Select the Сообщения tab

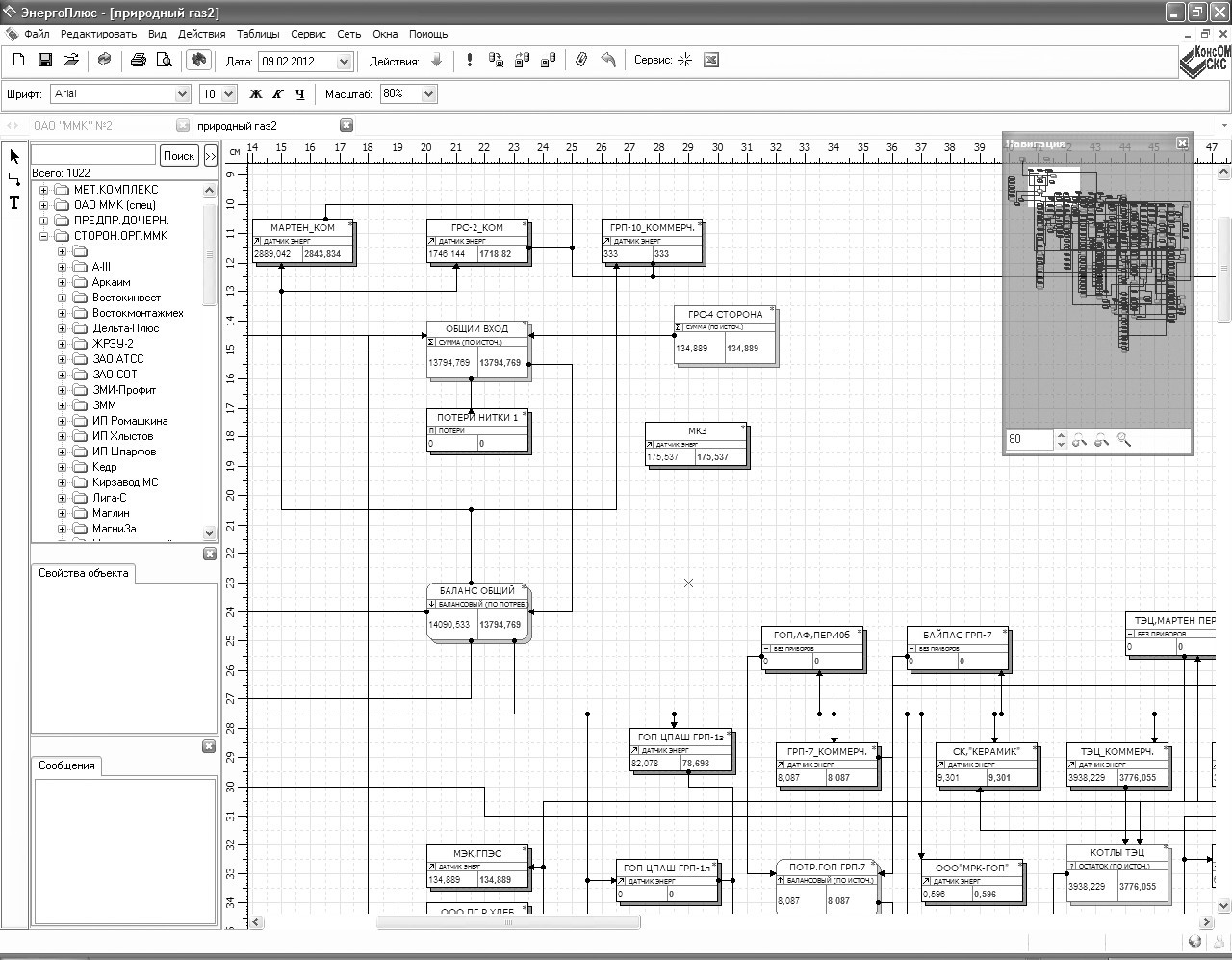(66, 765)
